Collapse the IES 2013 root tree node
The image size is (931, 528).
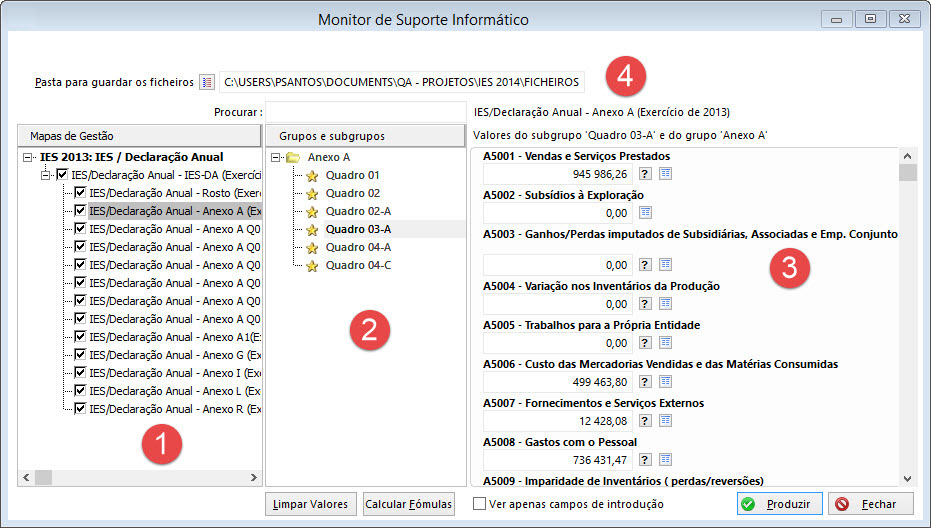pos(27,157)
